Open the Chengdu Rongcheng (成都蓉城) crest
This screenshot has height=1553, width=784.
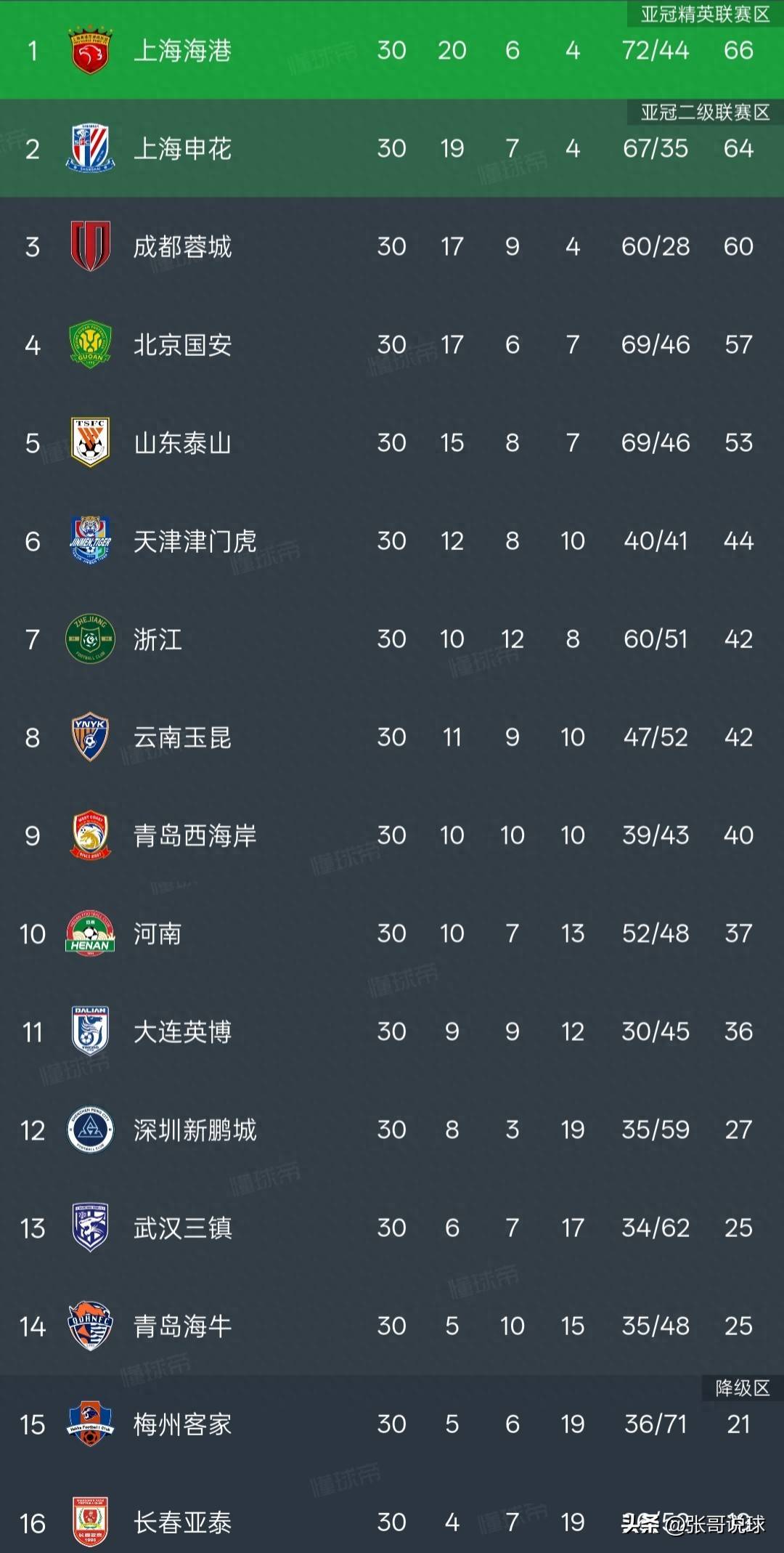tap(90, 246)
